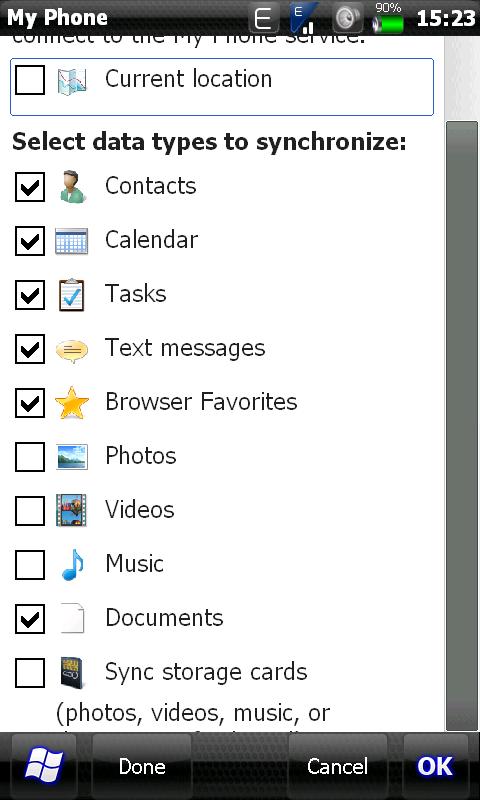Tap the battery indicator in status bar

pos(388,18)
